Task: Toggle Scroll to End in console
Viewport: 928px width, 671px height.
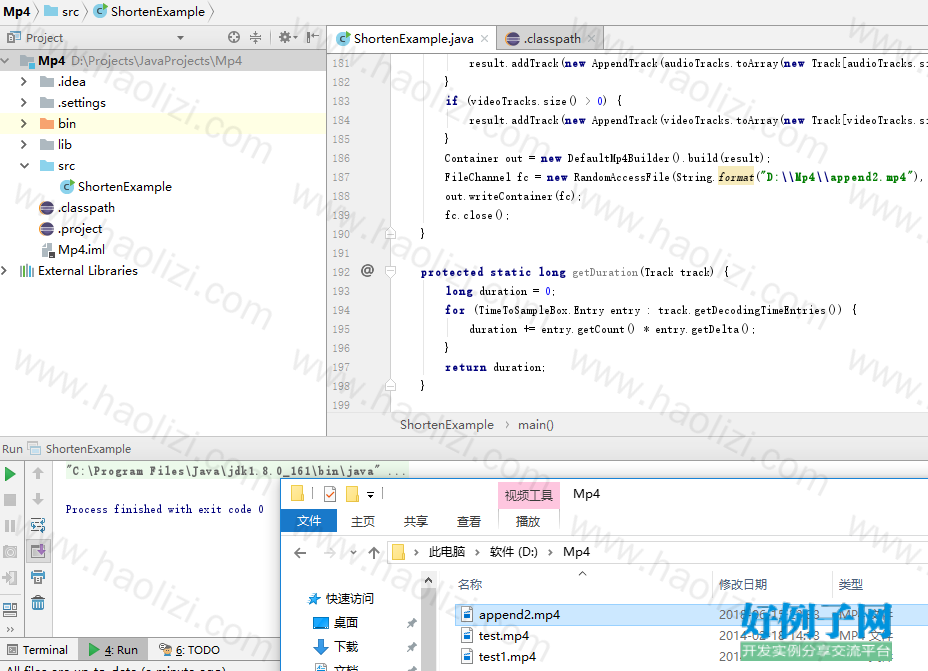Action: tap(38, 551)
